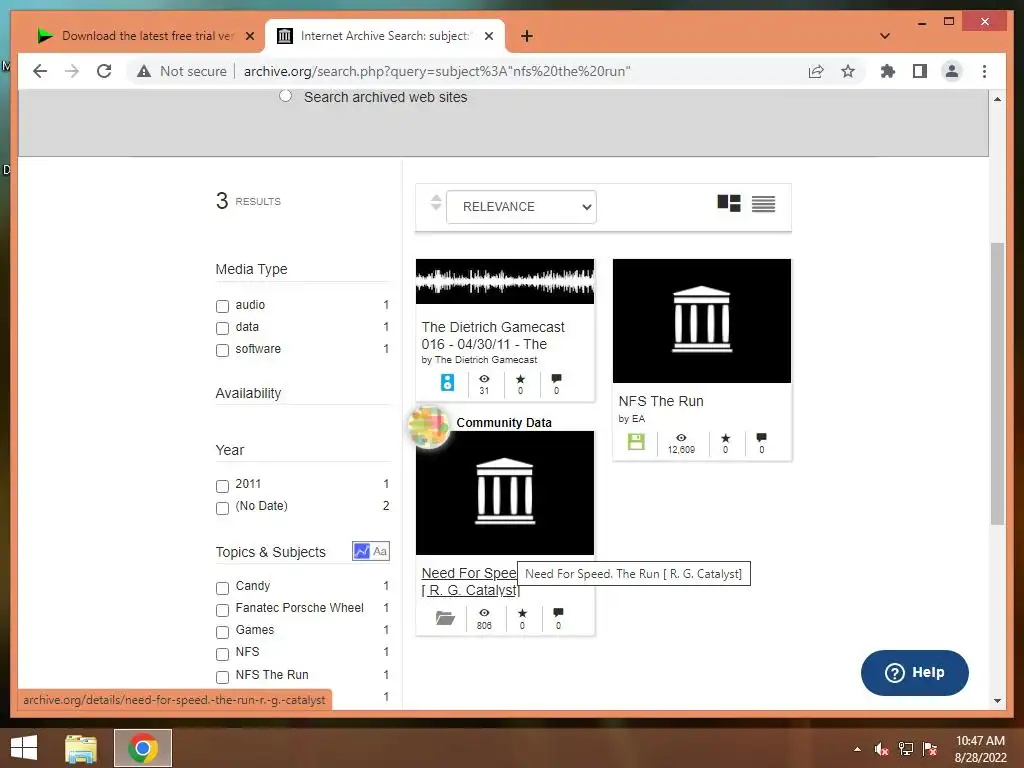Click the Community Data colorful circle icon
1024x768 pixels.
428,428
